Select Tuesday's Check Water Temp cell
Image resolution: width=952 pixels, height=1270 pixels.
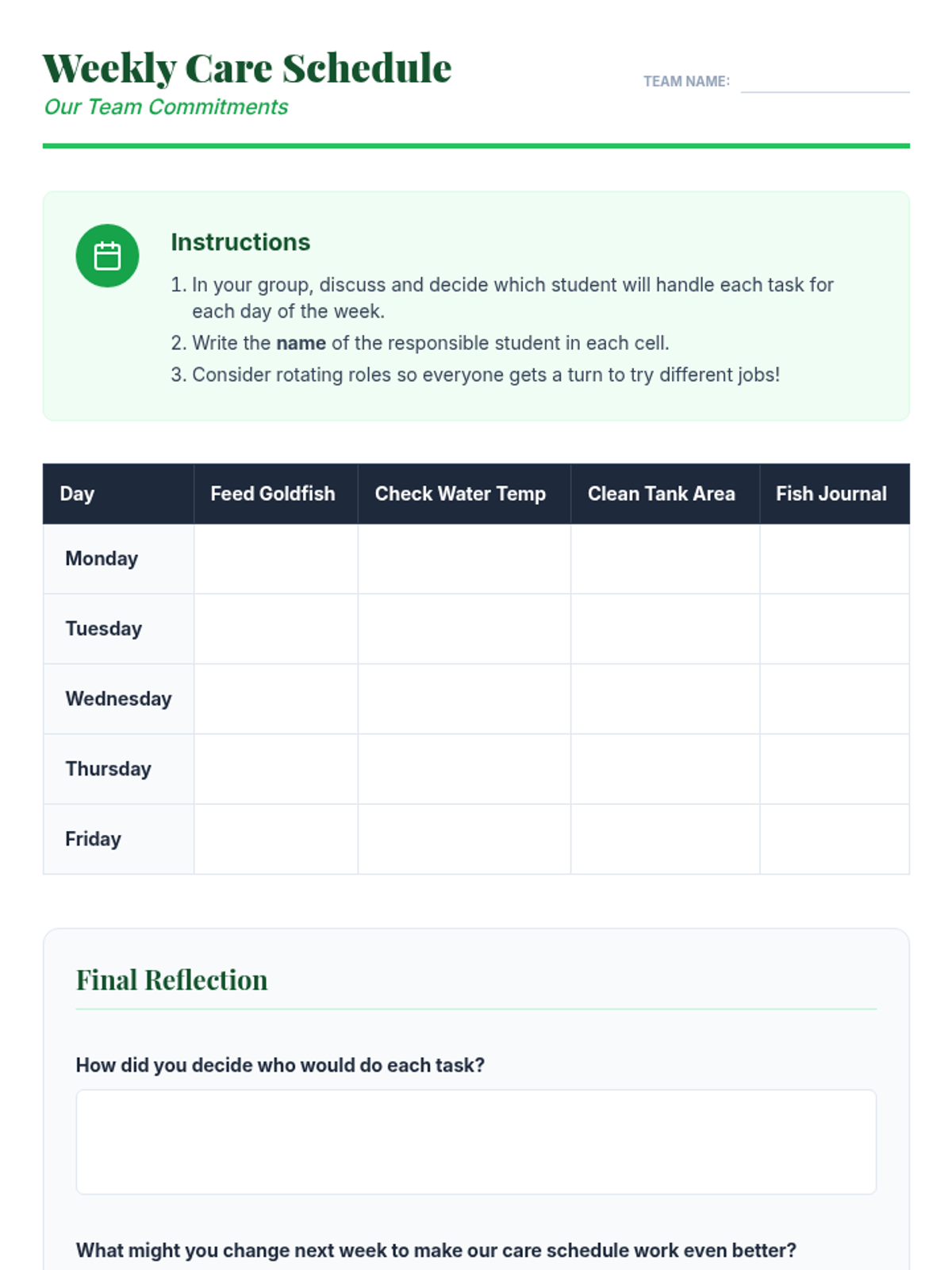pyautogui.click(x=464, y=629)
